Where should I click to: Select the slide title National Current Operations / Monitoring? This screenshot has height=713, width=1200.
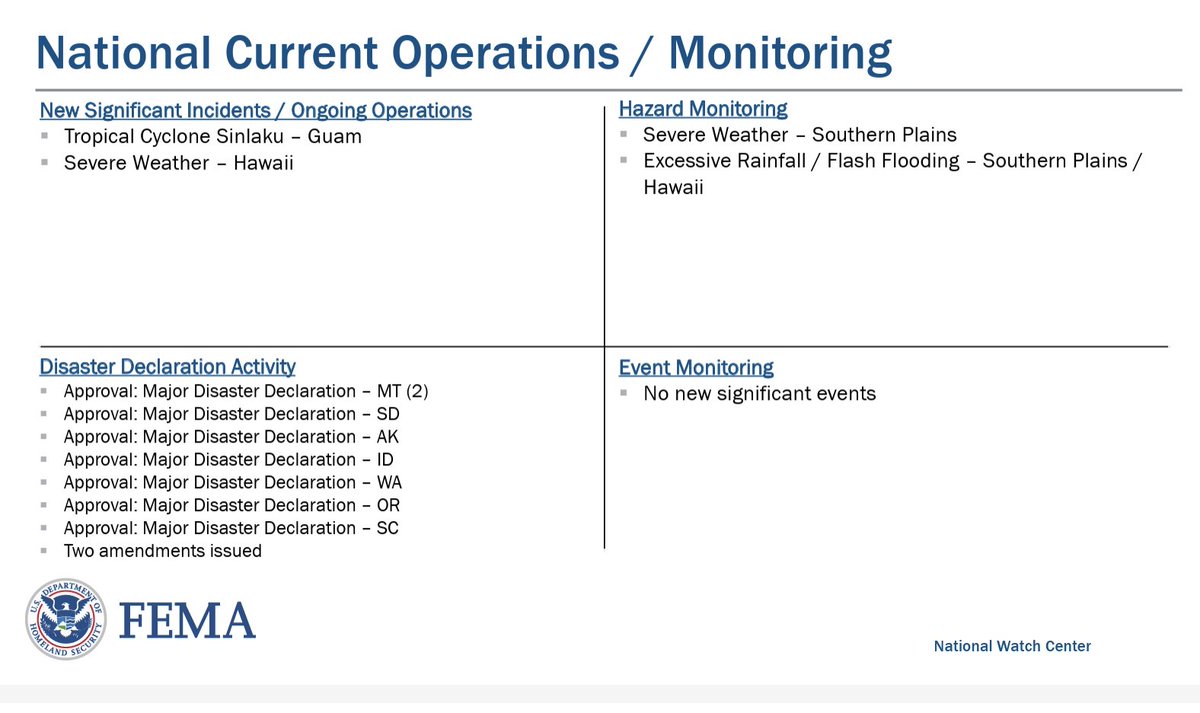pyautogui.click(x=464, y=53)
